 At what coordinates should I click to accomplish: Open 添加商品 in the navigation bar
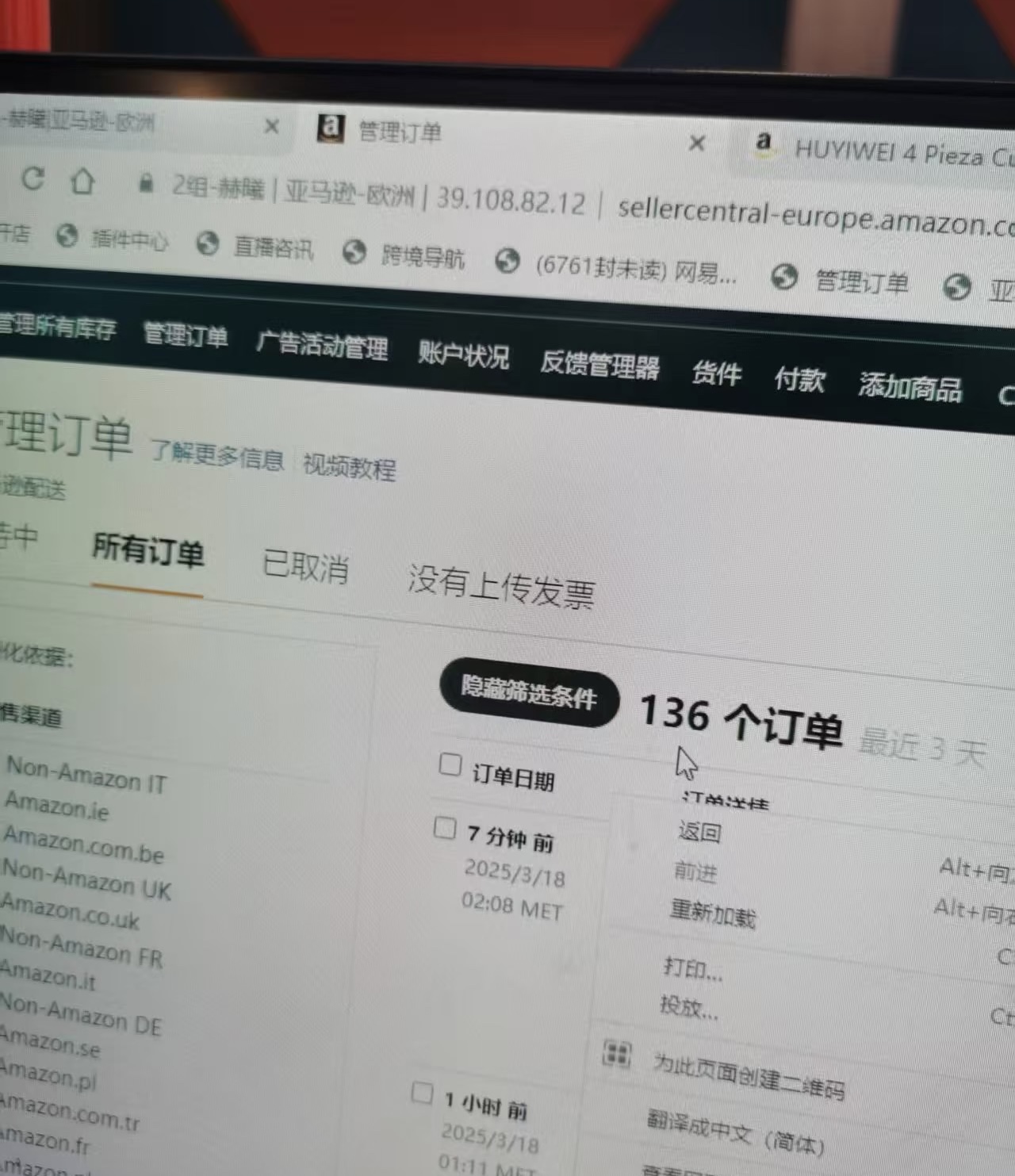(910, 386)
